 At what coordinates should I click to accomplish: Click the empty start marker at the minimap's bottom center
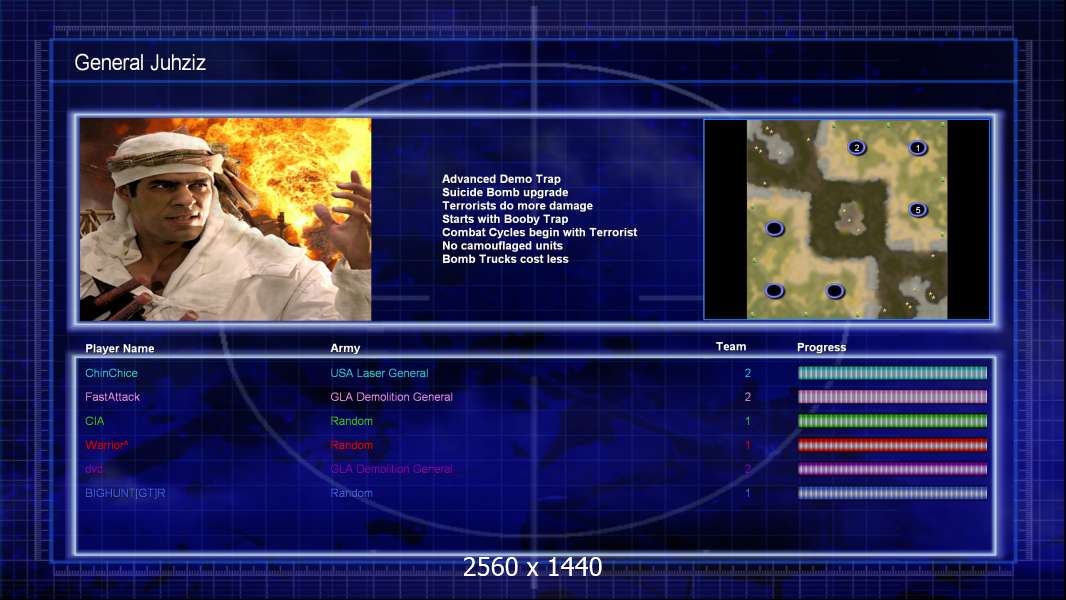point(835,291)
